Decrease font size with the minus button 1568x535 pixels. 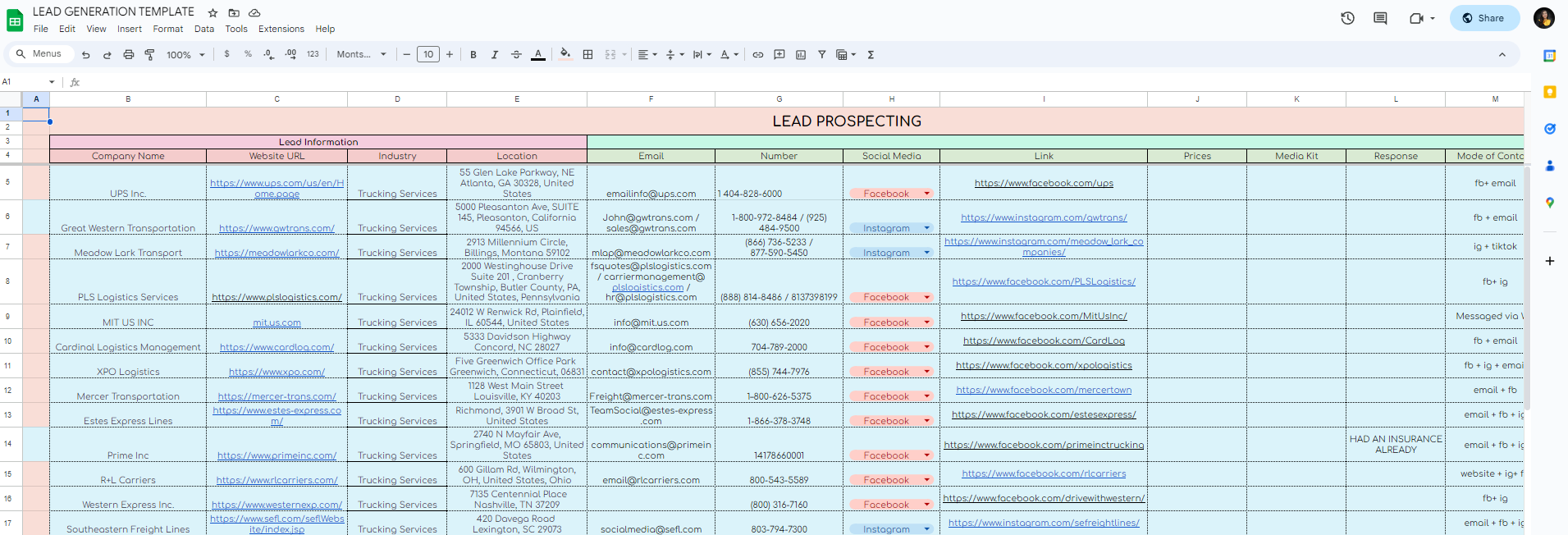pyautogui.click(x=407, y=54)
